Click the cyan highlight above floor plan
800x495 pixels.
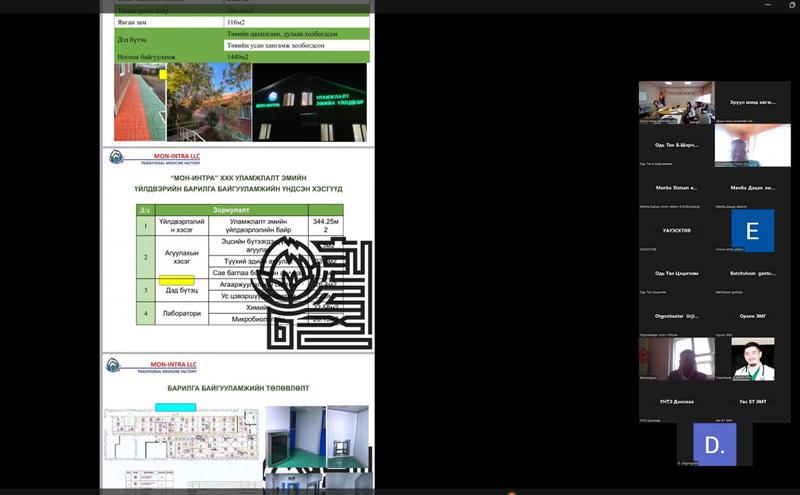[175, 407]
